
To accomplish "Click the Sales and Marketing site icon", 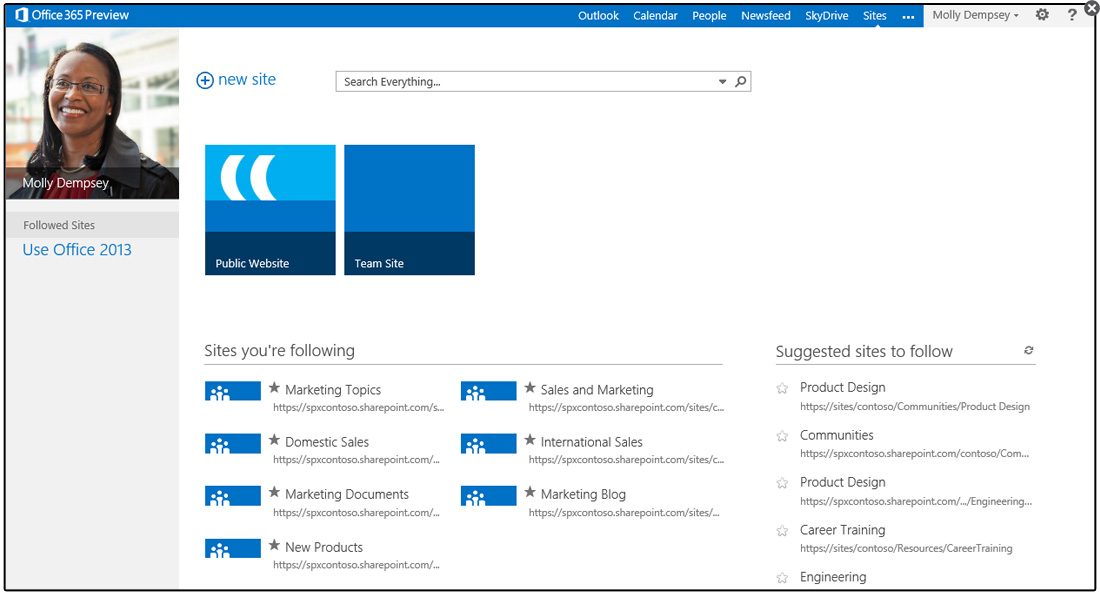I will pos(488,391).
